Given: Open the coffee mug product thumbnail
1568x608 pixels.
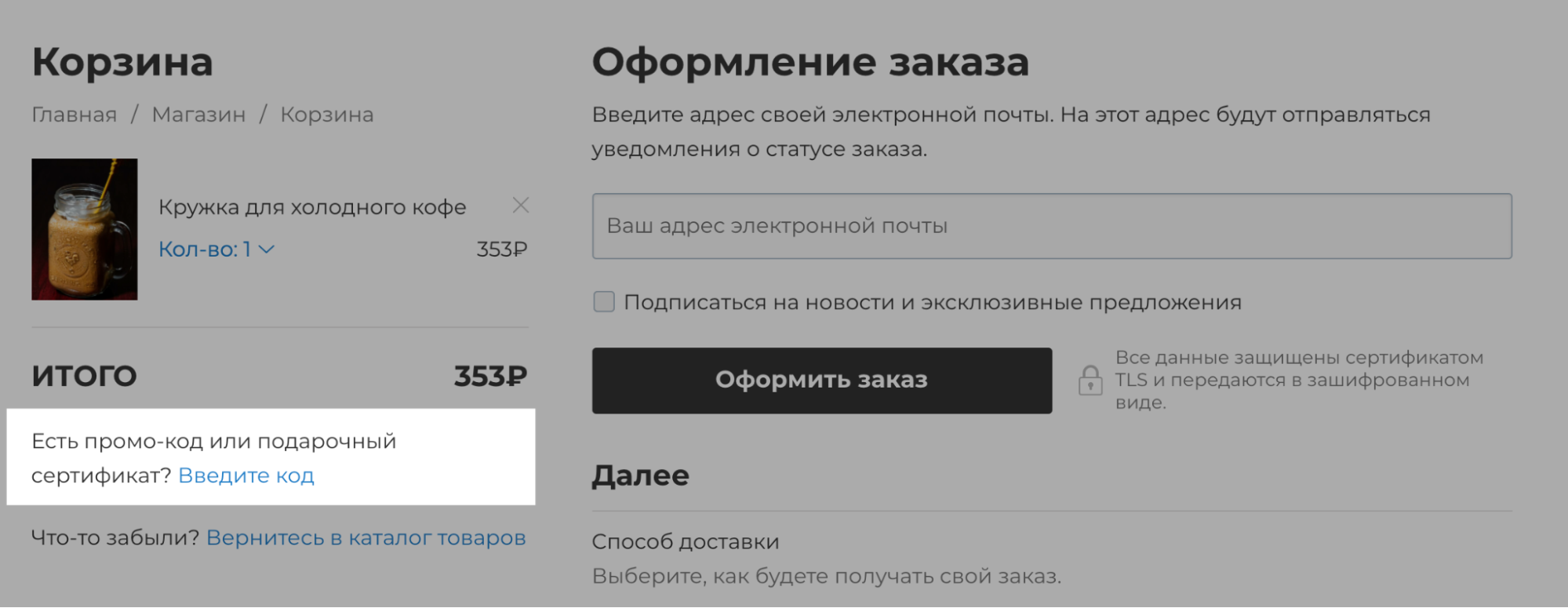Looking at the screenshot, I should point(85,229).
